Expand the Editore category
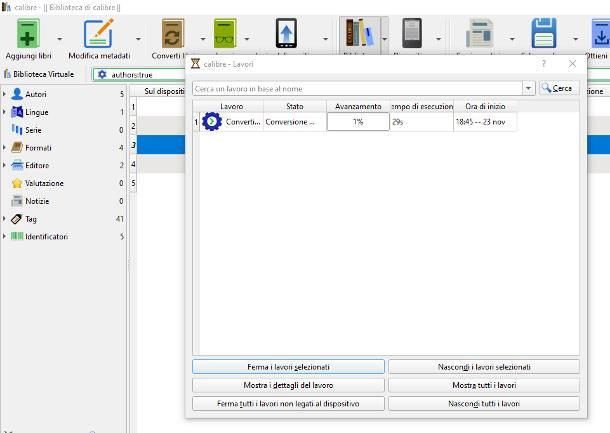The height and width of the screenshot is (433, 610). coord(4,165)
